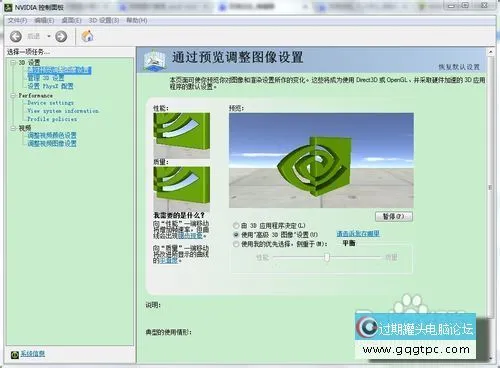Click the Back arrow toolbar icon
This screenshot has width=500, height=368.
pyautogui.click(x=16, y=36)
